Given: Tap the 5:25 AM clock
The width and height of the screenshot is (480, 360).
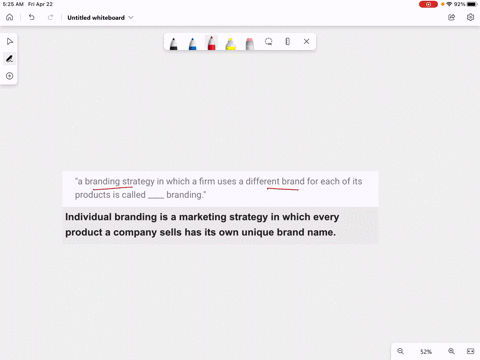Looking at the screenshot, I should coord(13,4).
